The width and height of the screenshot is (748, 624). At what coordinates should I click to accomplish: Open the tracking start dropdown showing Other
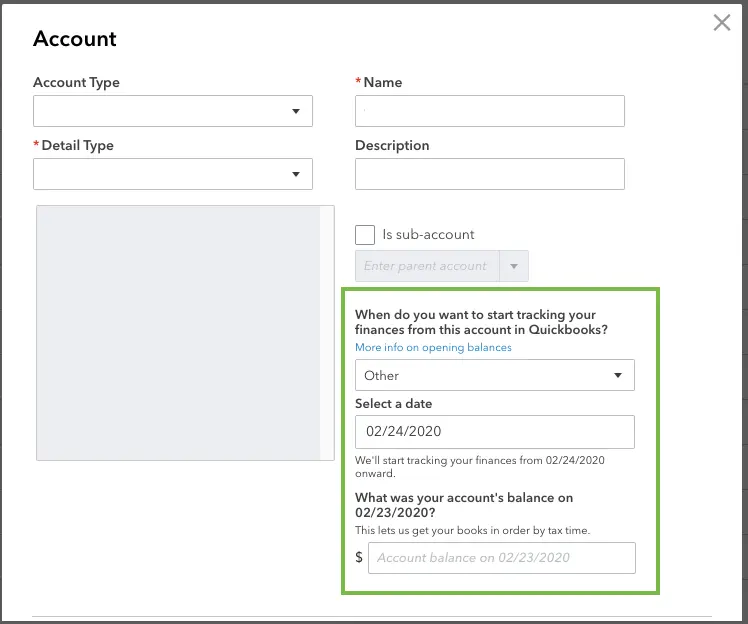(495, 375)
